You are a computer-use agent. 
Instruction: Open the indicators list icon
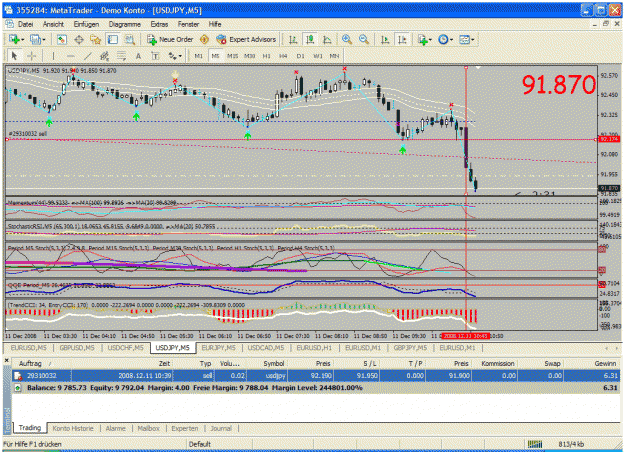pyautogui.click(x=422, y=39)
